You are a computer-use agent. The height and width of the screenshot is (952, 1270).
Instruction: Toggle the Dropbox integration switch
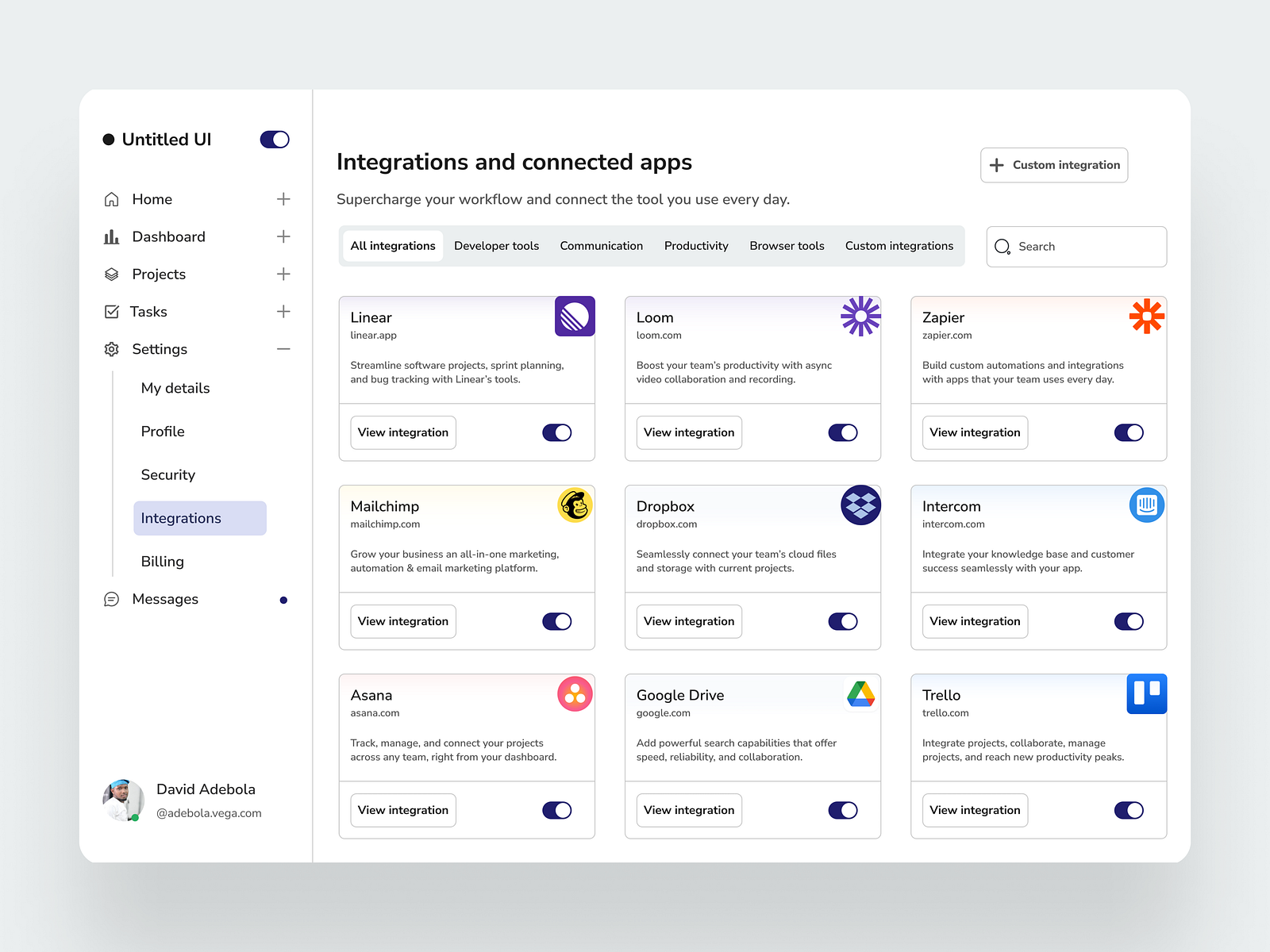843,621
